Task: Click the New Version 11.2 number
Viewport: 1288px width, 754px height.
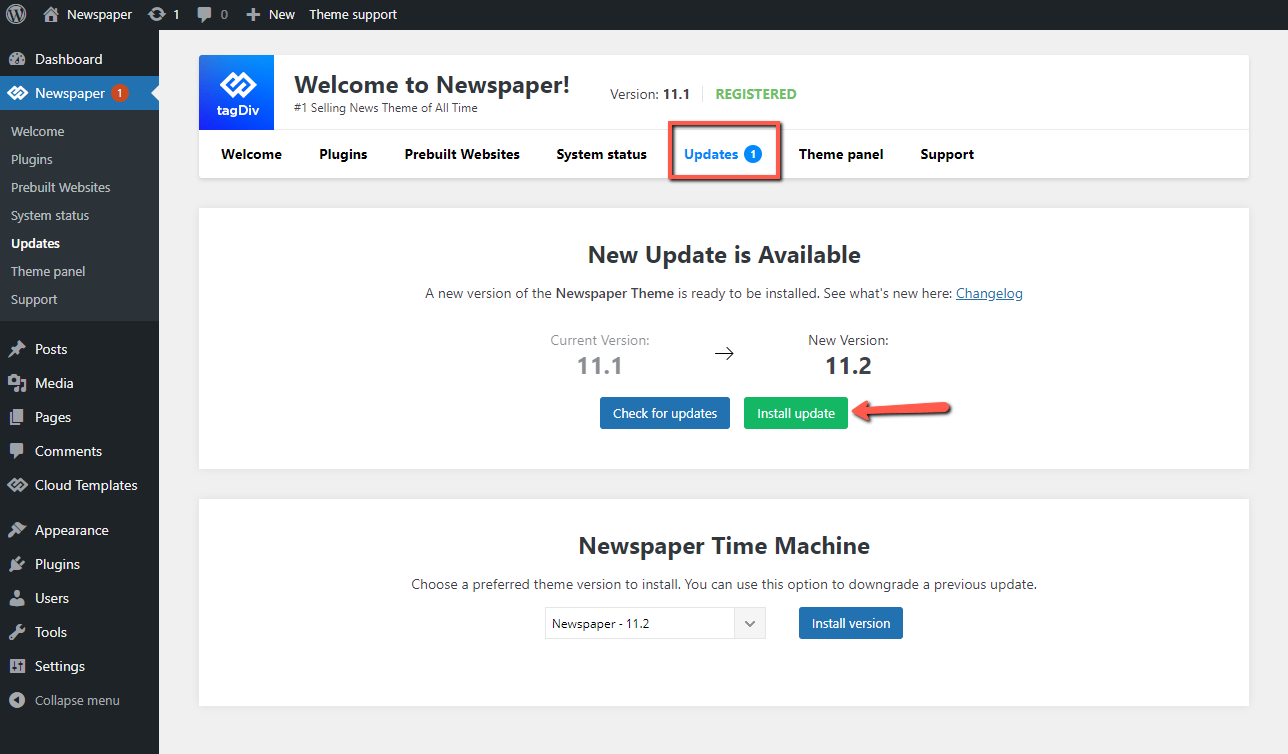Action: [848, 366]
